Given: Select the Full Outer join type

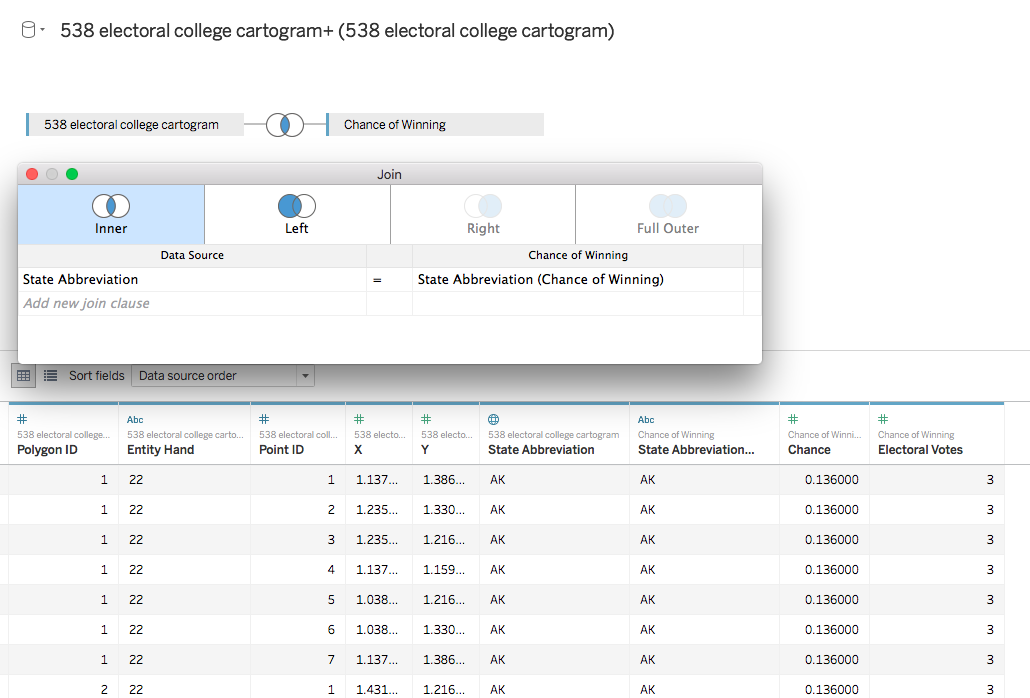Looking at the screenshot, I should point(668,214).
